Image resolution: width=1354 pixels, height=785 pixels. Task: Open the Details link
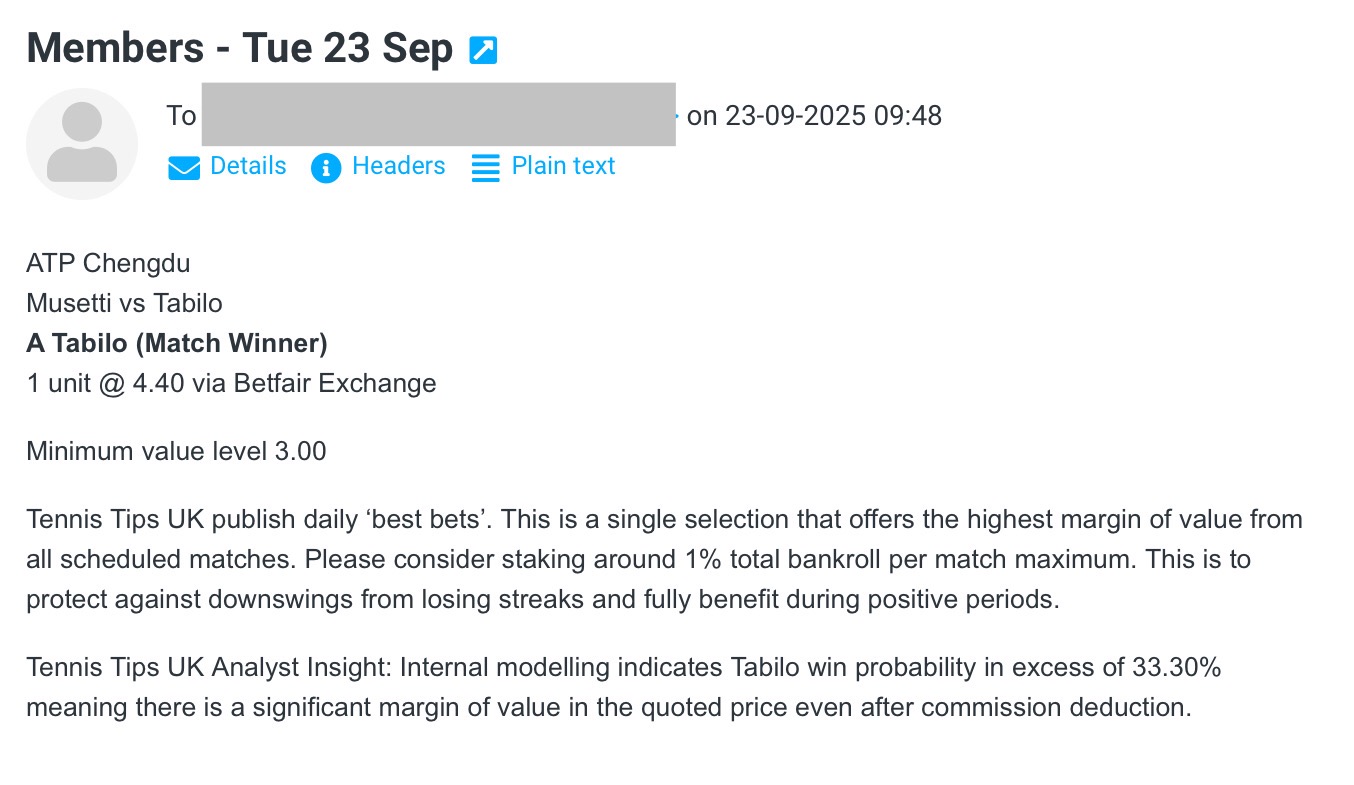tap(248, 166)
